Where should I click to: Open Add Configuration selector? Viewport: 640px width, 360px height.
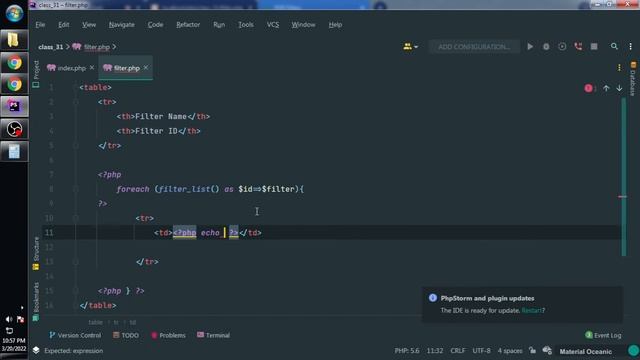pos(474,47)
